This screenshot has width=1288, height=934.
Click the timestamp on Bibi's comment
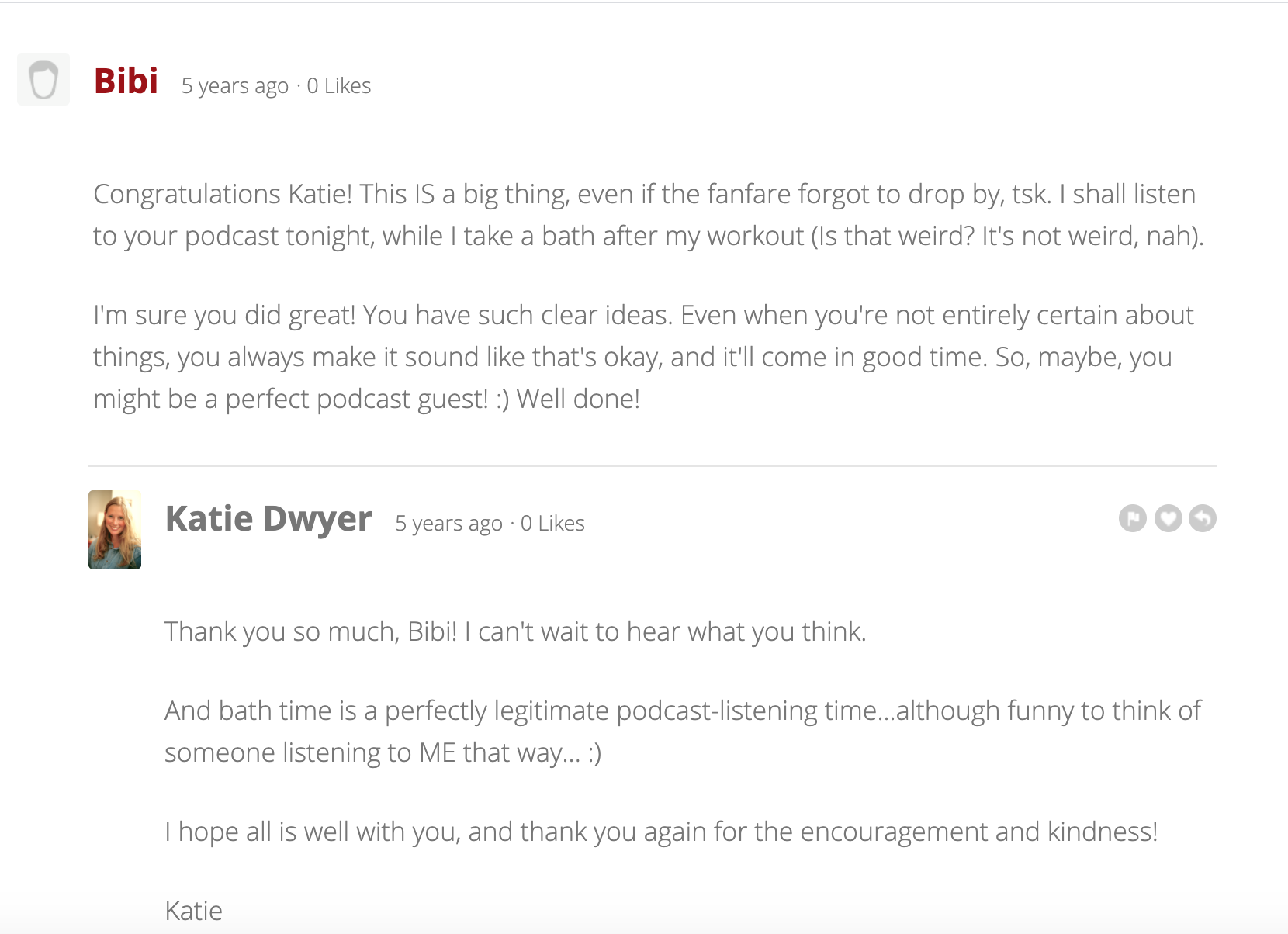point(234,85)
